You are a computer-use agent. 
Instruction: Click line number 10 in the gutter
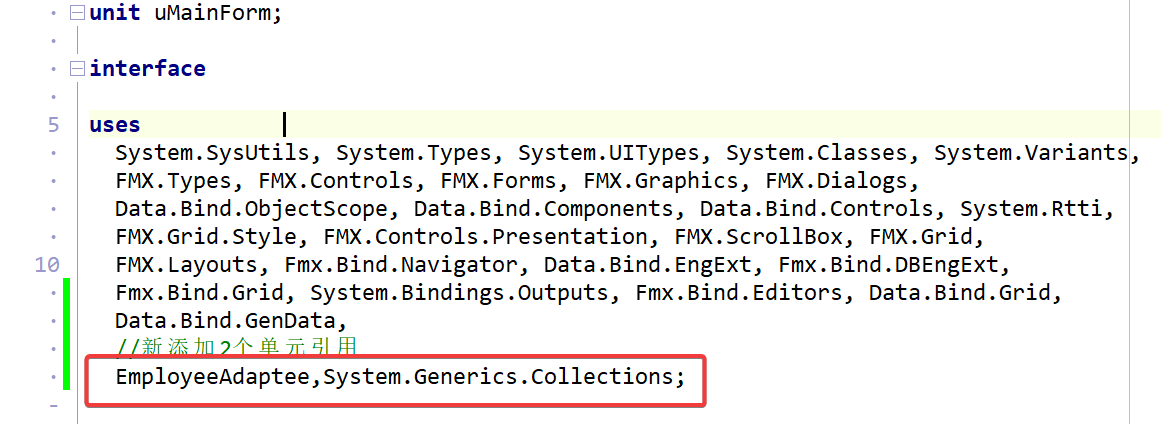point(46,265)
